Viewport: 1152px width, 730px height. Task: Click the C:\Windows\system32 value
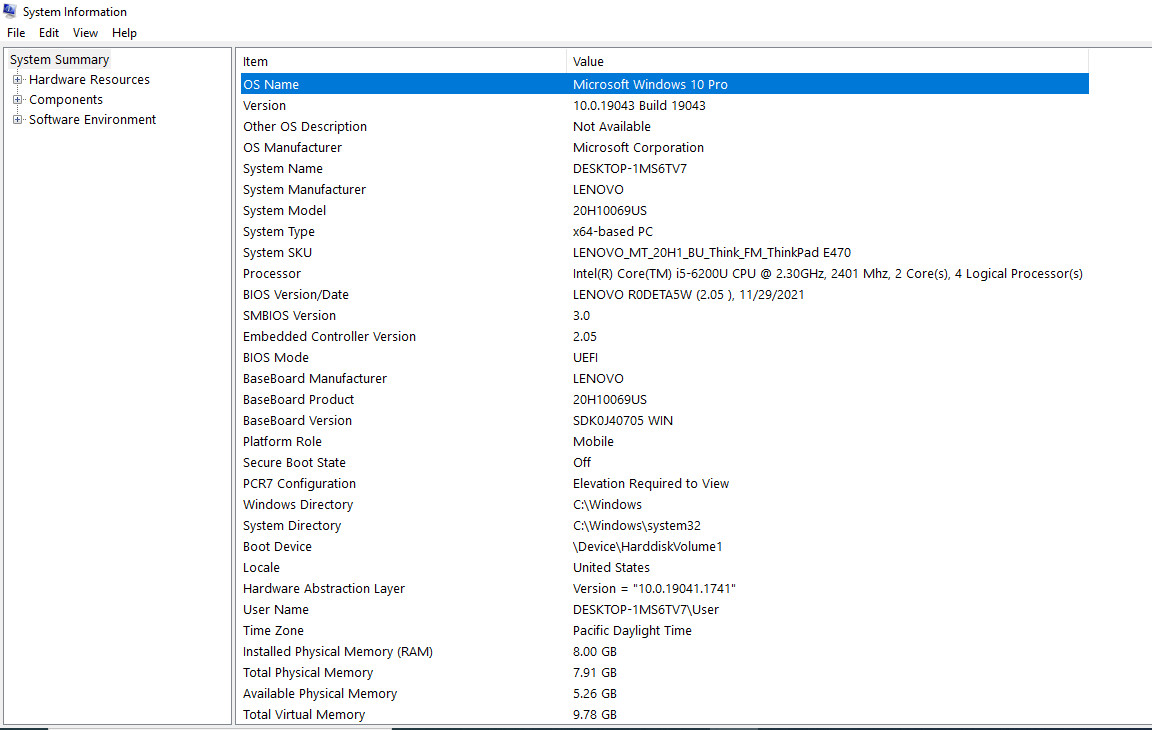(636, 526)
